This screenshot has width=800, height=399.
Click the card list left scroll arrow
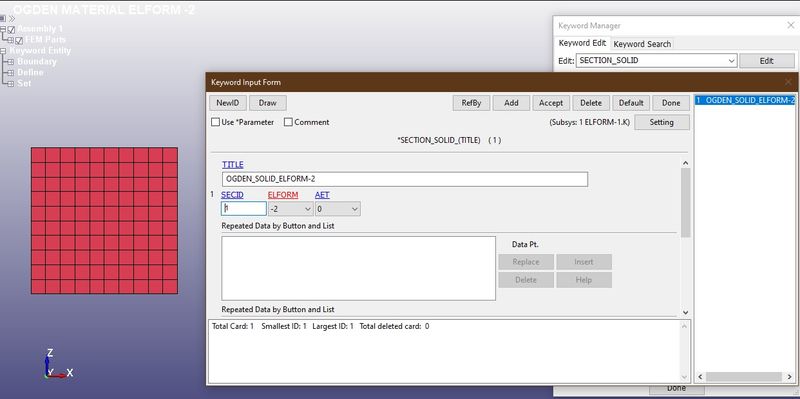pyautogui.click(x=700, y=377)
